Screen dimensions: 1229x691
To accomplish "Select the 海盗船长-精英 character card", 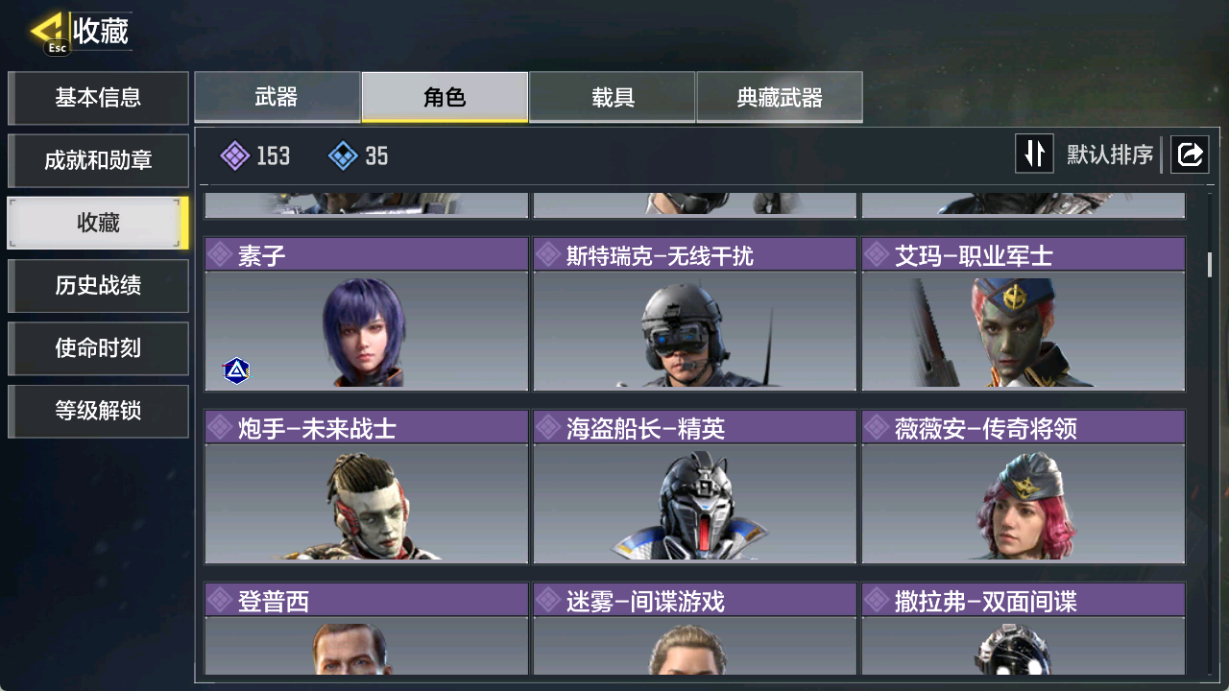I will (x=695, y=487).
